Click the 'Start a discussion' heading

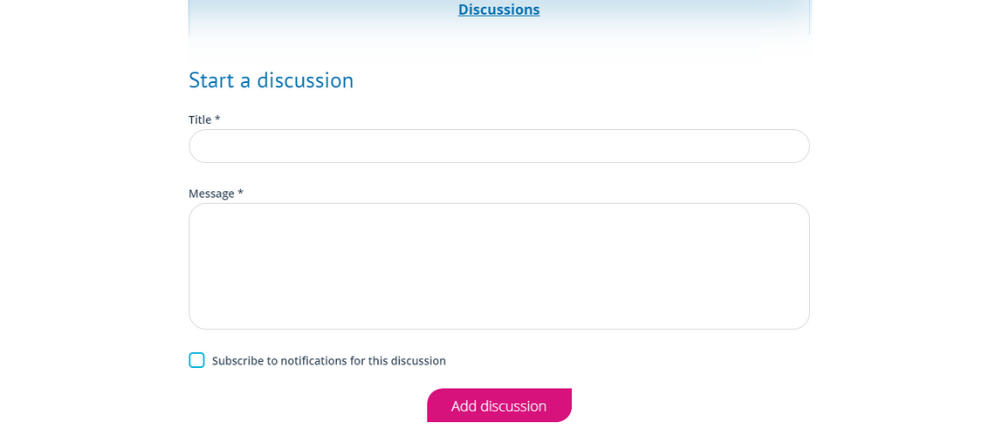coord(271,80)
